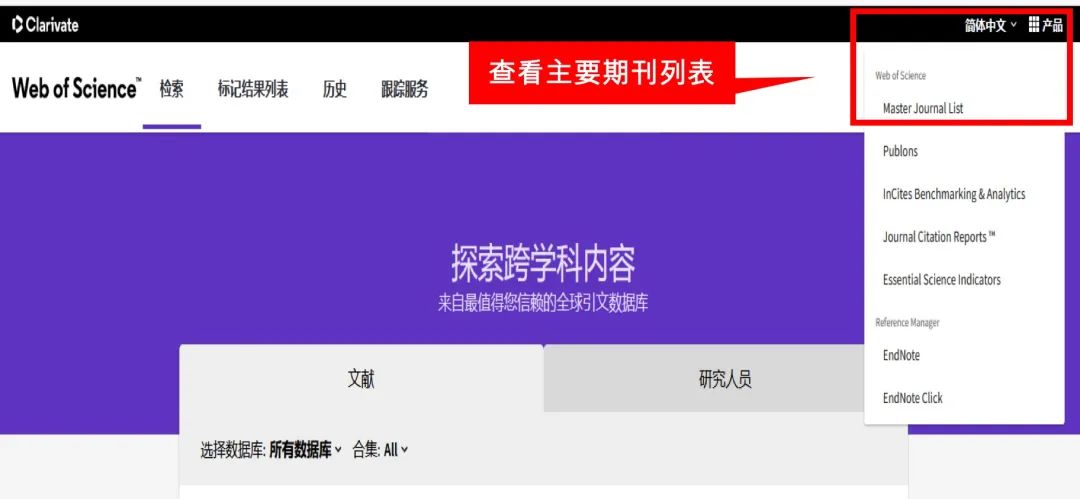Launch EndNote from Reference Manager
Screen dimensions: 1080x499
[x=901, y=355]
